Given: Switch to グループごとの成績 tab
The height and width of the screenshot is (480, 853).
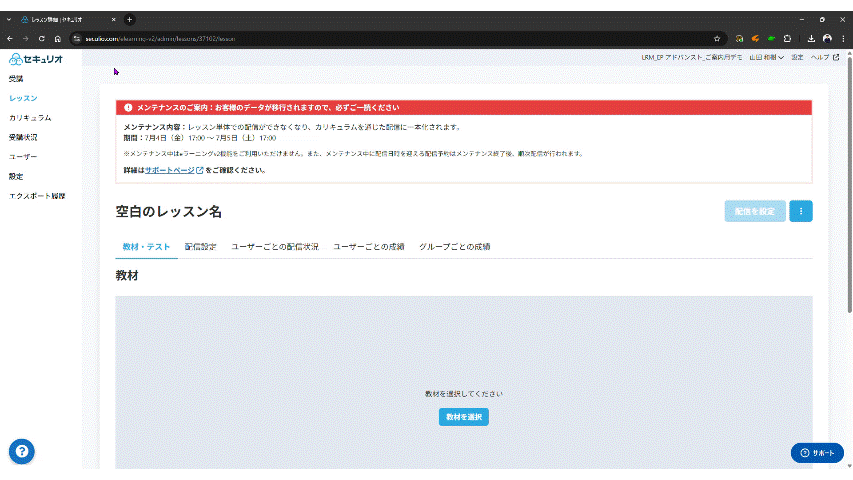Looking at the screenshot, I should coord(455,247).
